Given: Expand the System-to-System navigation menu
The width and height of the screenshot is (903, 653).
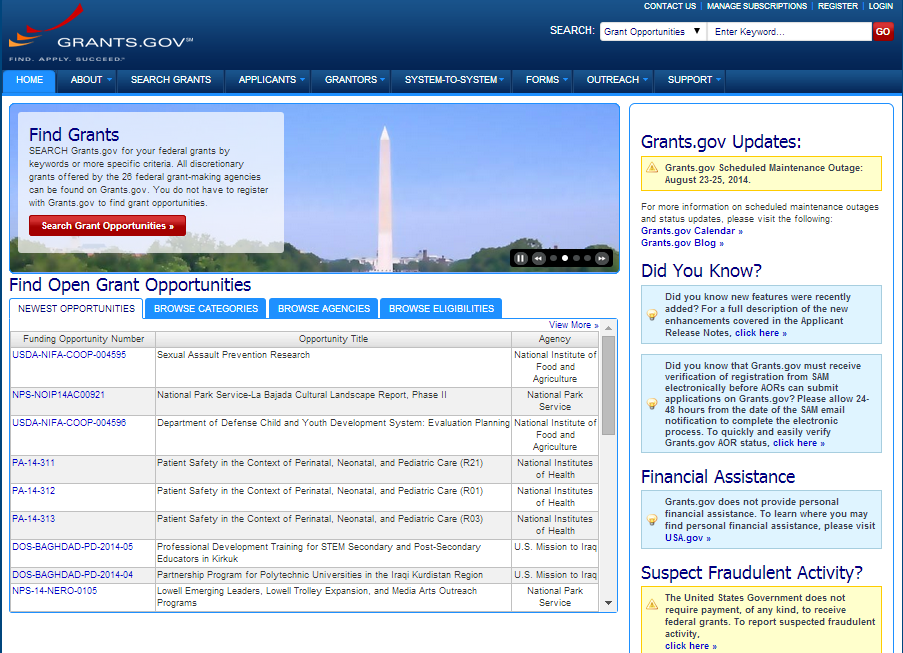Looking at the screenshot, I should pyautogui.click(x=454, y=80).
